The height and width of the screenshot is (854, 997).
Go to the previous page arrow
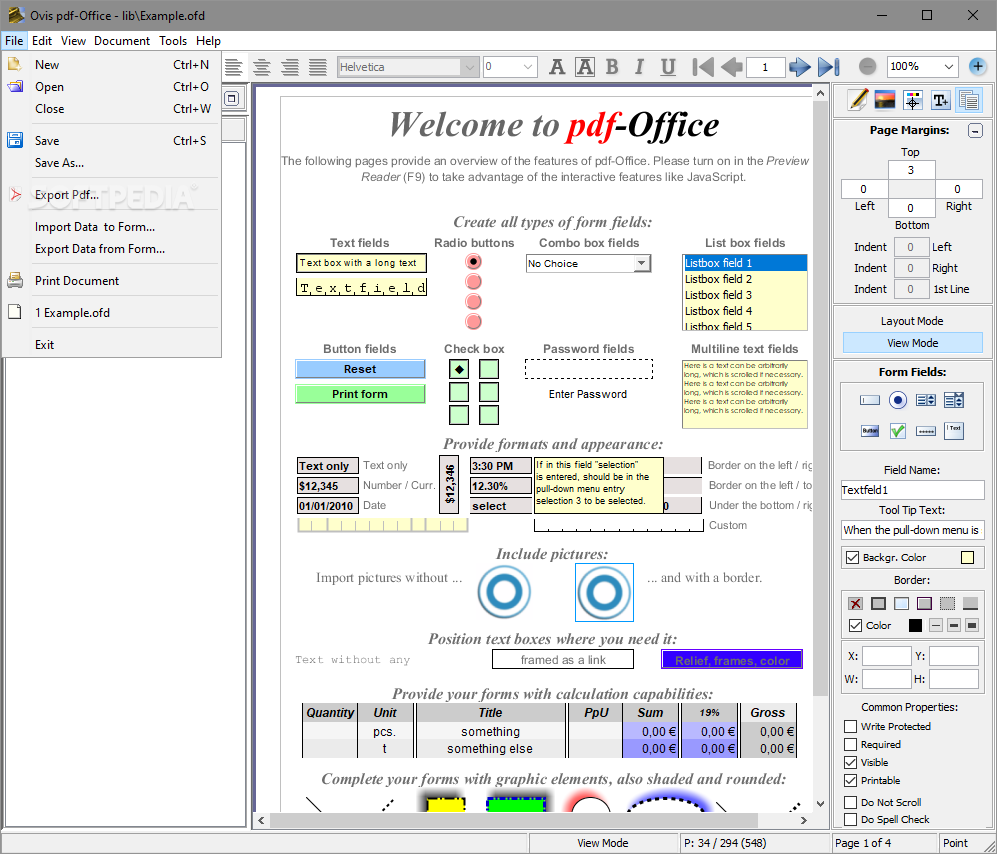click(732, 67)
